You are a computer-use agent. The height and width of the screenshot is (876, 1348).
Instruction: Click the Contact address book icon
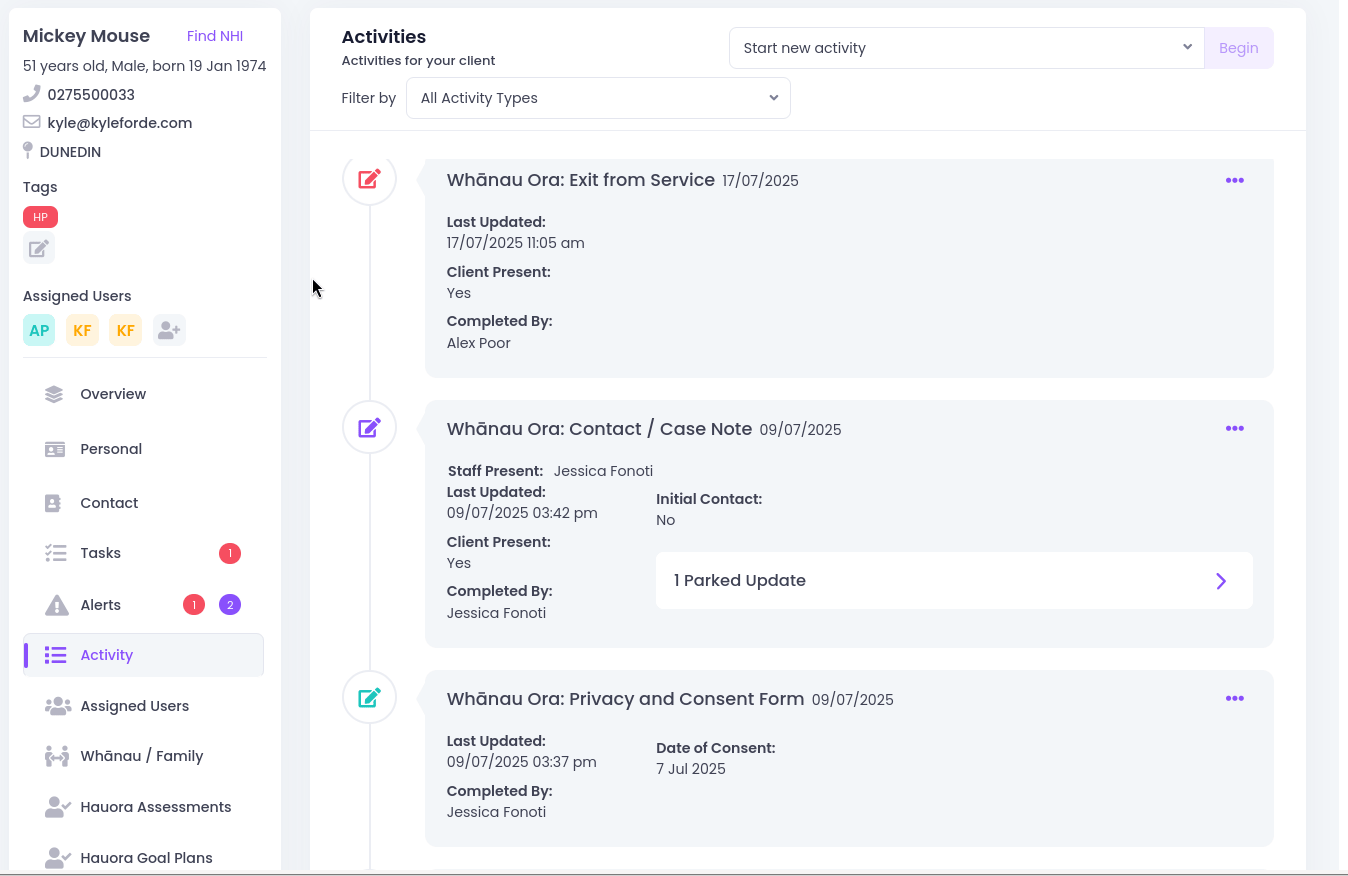tap(53, 503)
